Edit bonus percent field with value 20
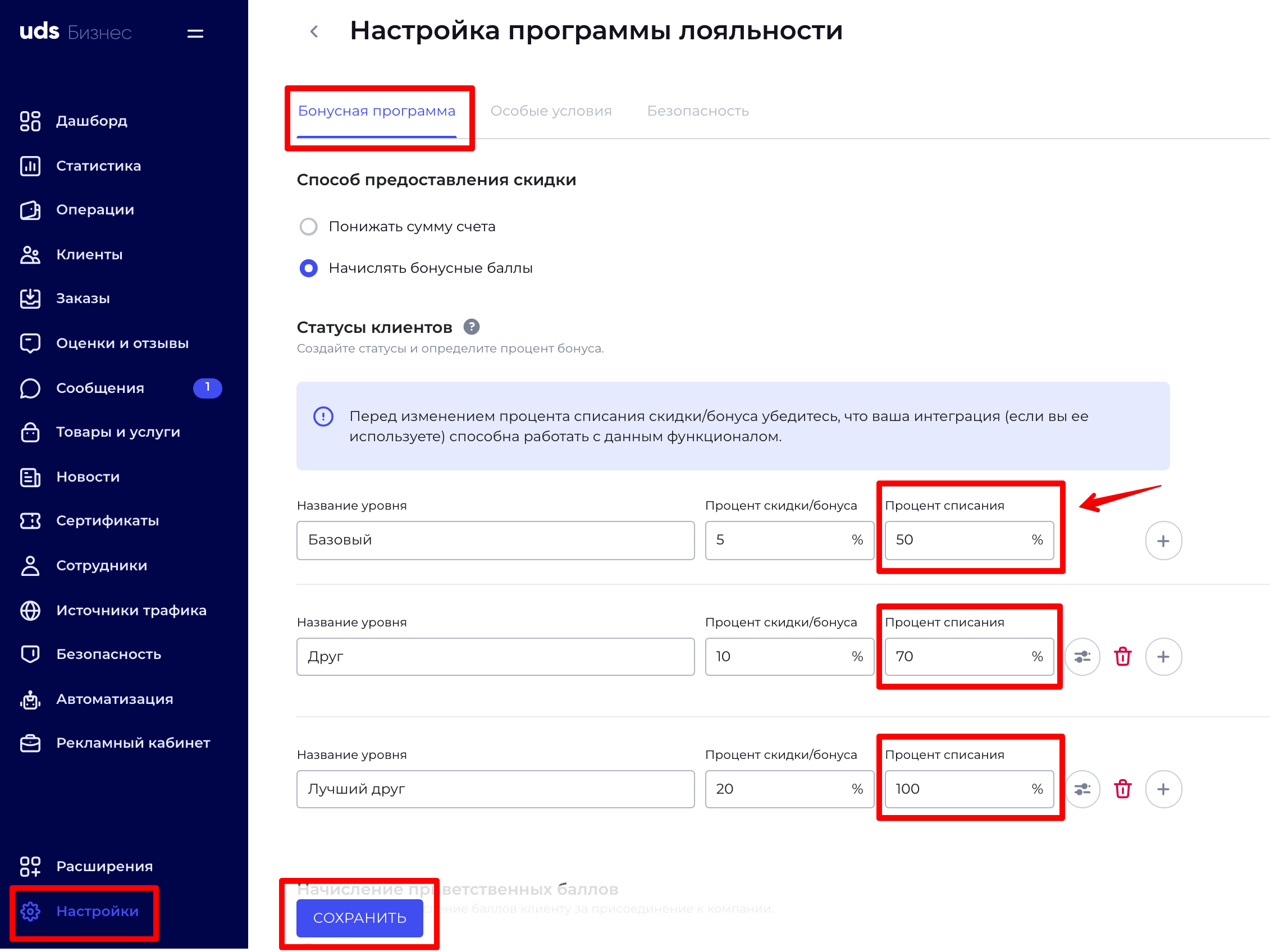Viewport: 1270px width, 952px height. coord(789,790)
